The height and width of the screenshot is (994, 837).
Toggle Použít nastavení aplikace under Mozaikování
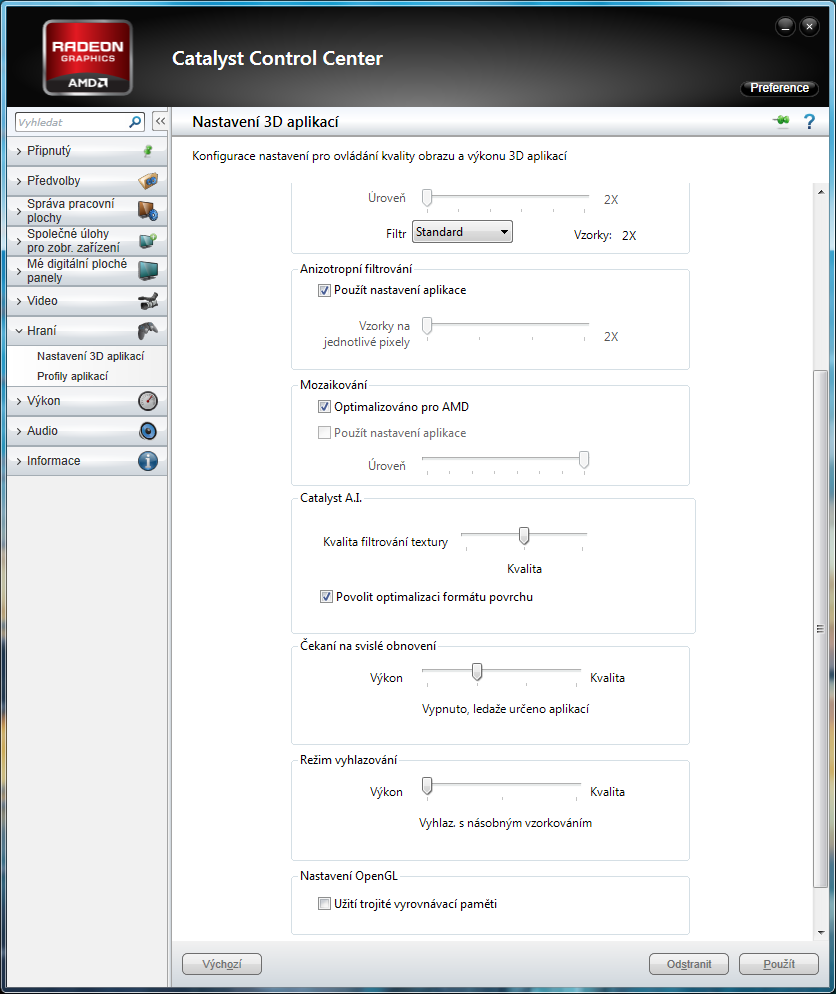pos(324,433)
